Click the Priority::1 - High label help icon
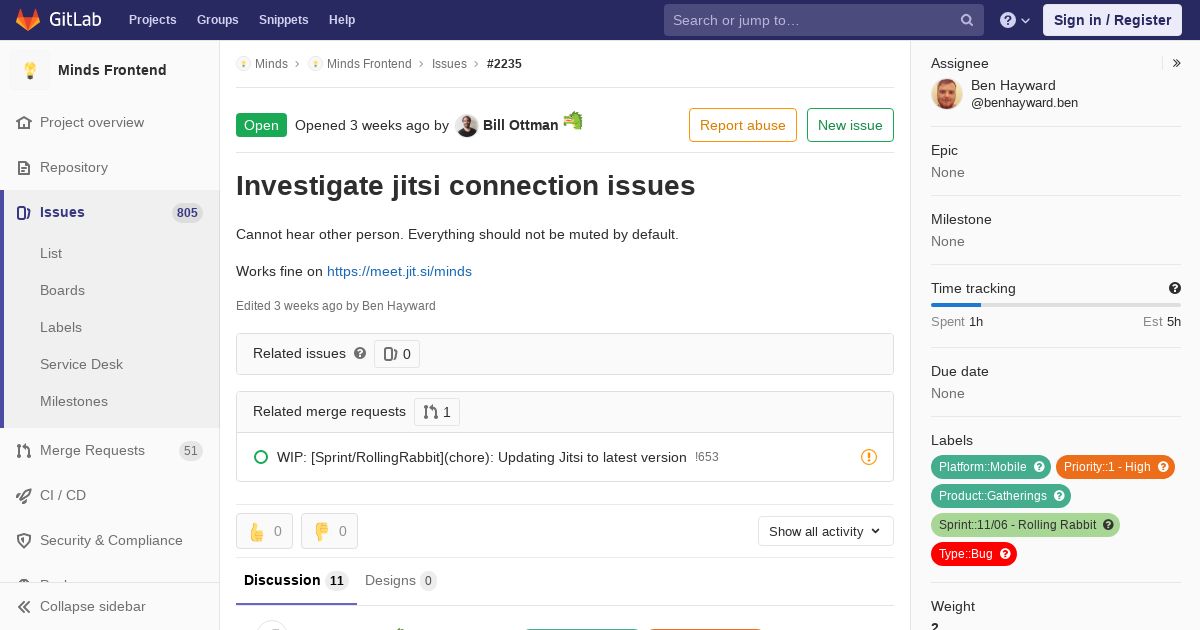Screen dimensions: 1200x630 (1163, 467)
